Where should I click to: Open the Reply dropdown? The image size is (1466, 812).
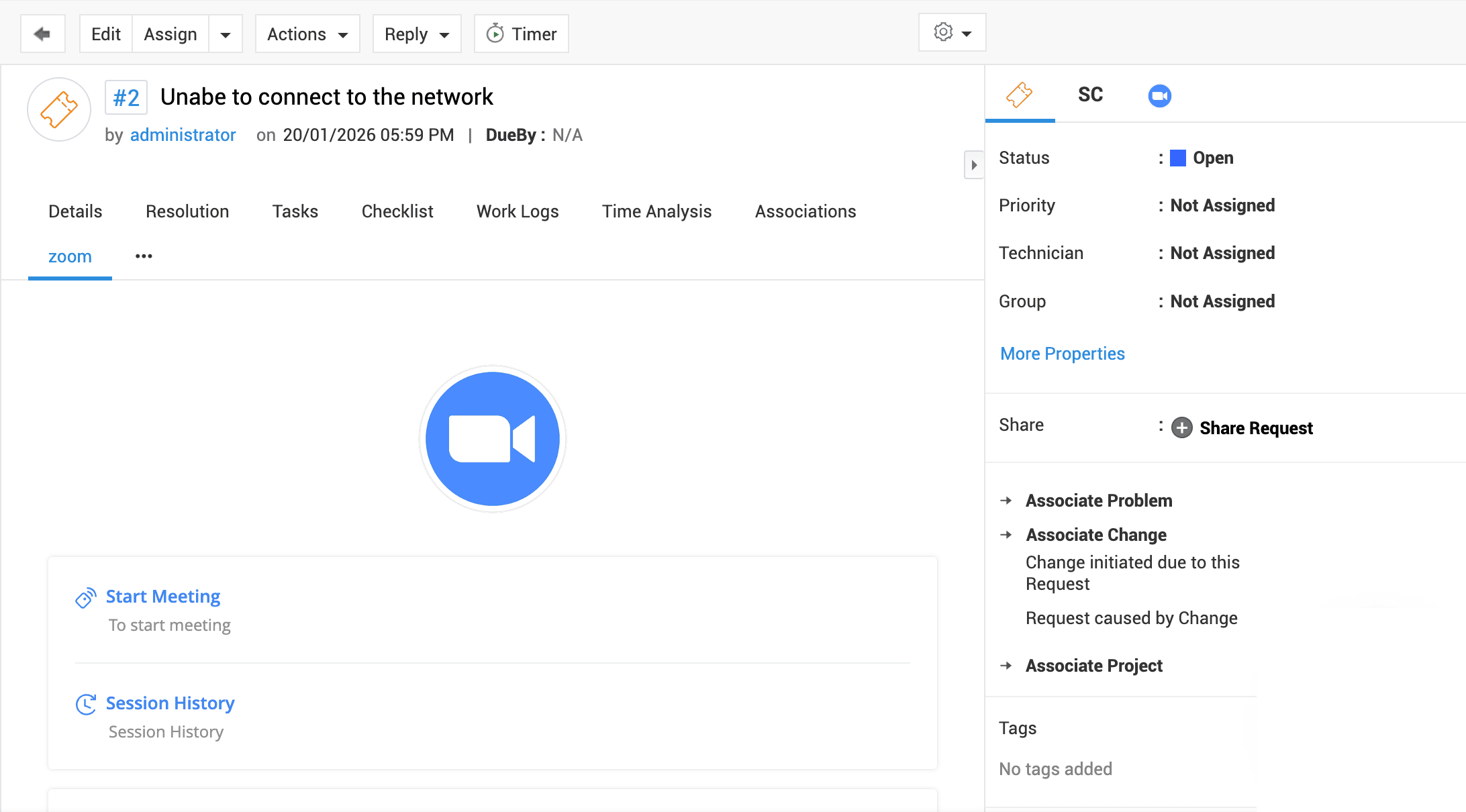click(x=417, y=34)
